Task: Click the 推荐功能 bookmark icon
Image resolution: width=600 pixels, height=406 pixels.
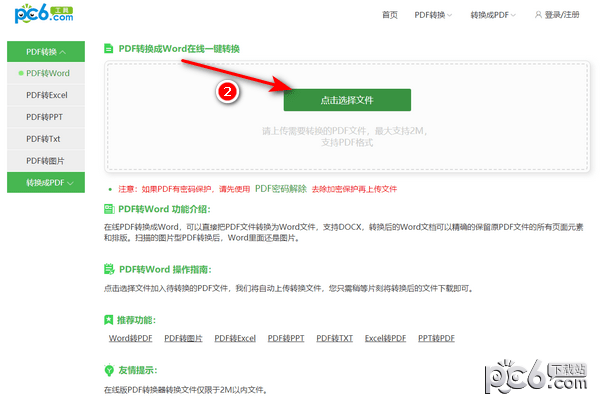Action: coord(109,320)
